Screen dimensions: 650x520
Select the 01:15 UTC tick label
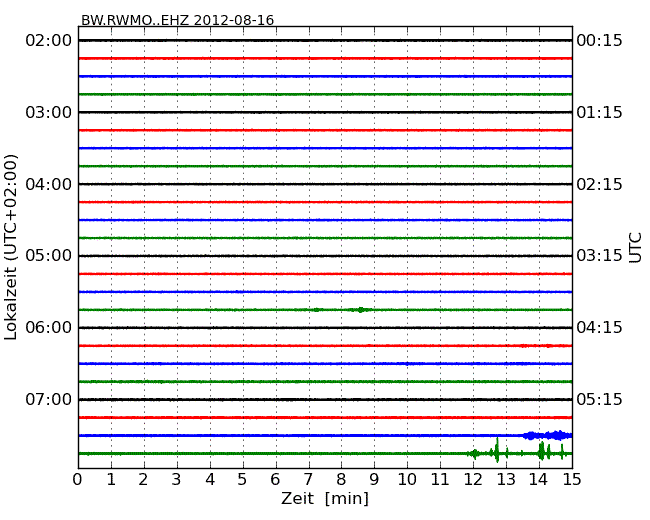coord(599,112)
